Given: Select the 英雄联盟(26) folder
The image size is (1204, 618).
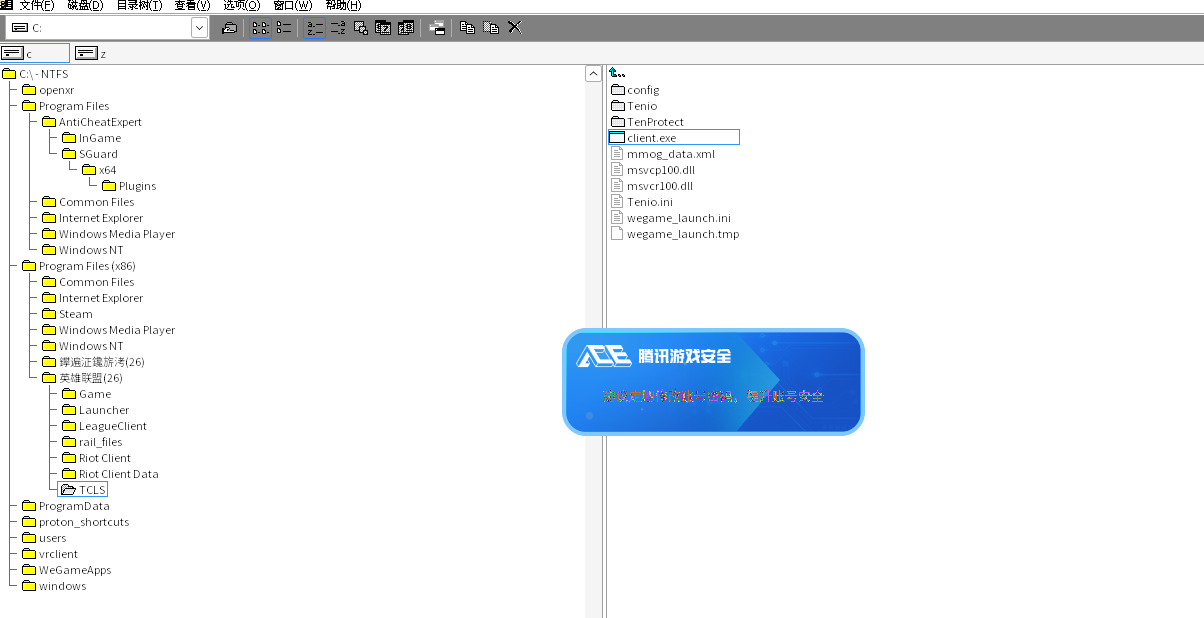Looking at the screenshot, I should (x=83, y=378).
